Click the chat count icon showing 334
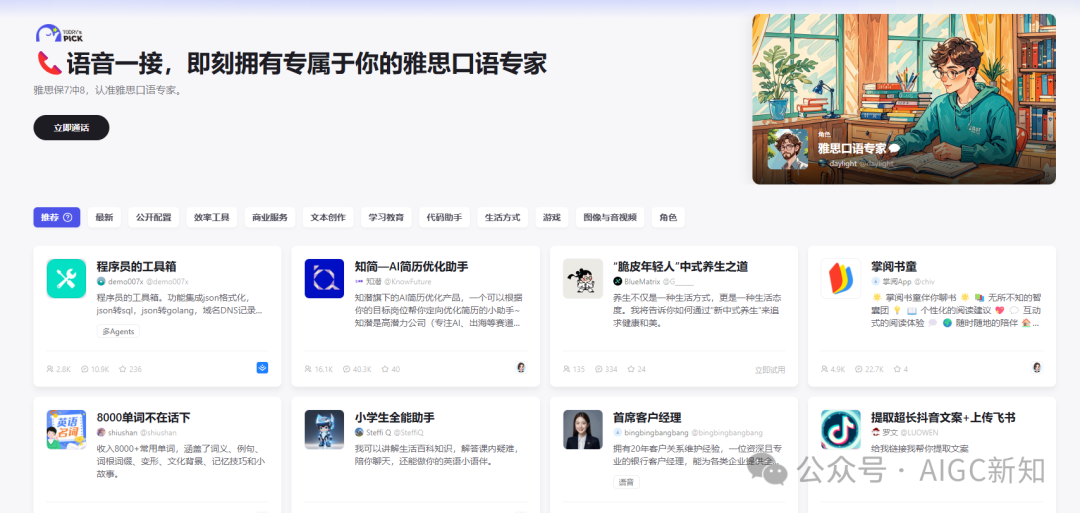 tap(599, 369)
